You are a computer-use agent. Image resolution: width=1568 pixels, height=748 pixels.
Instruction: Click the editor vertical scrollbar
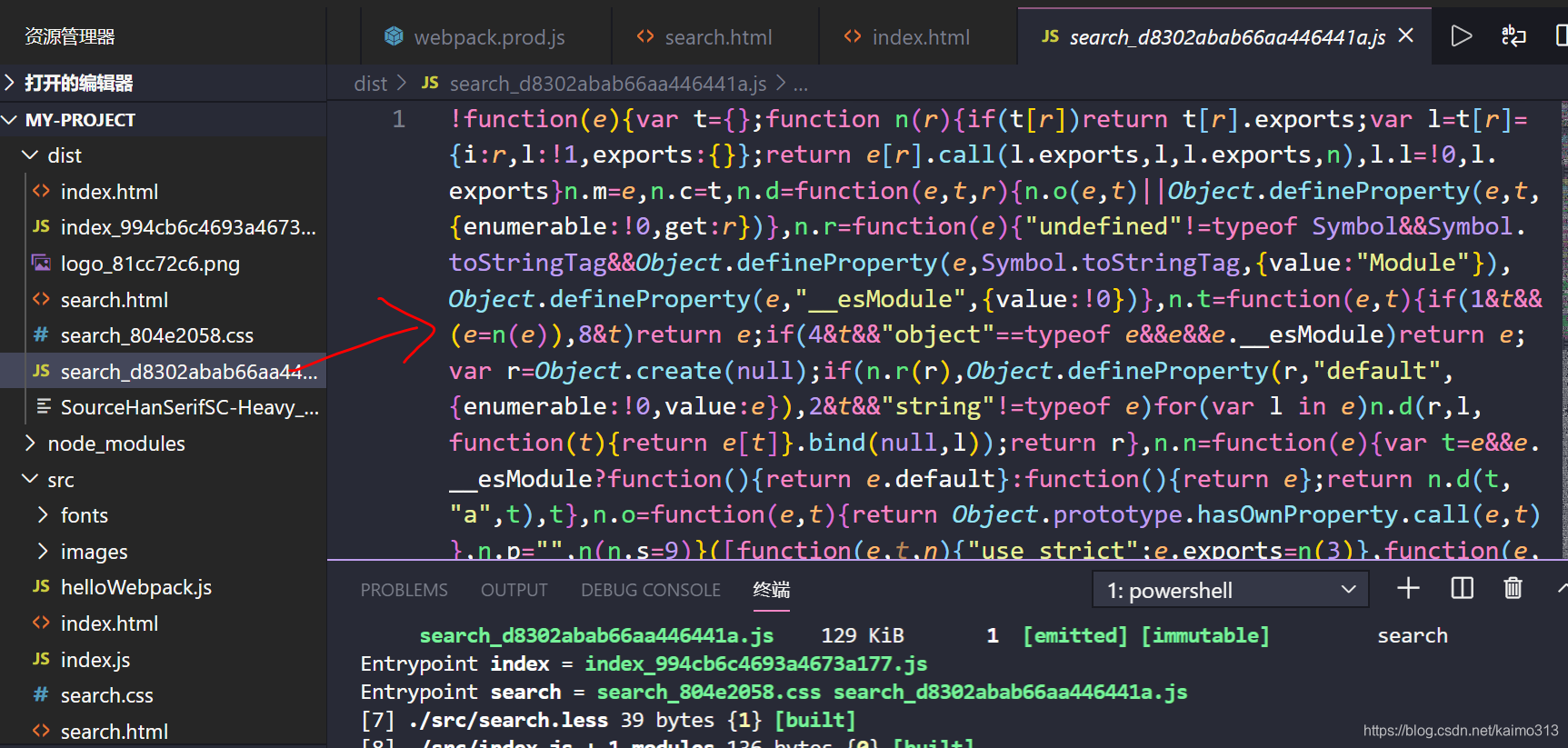(1563, 329)
